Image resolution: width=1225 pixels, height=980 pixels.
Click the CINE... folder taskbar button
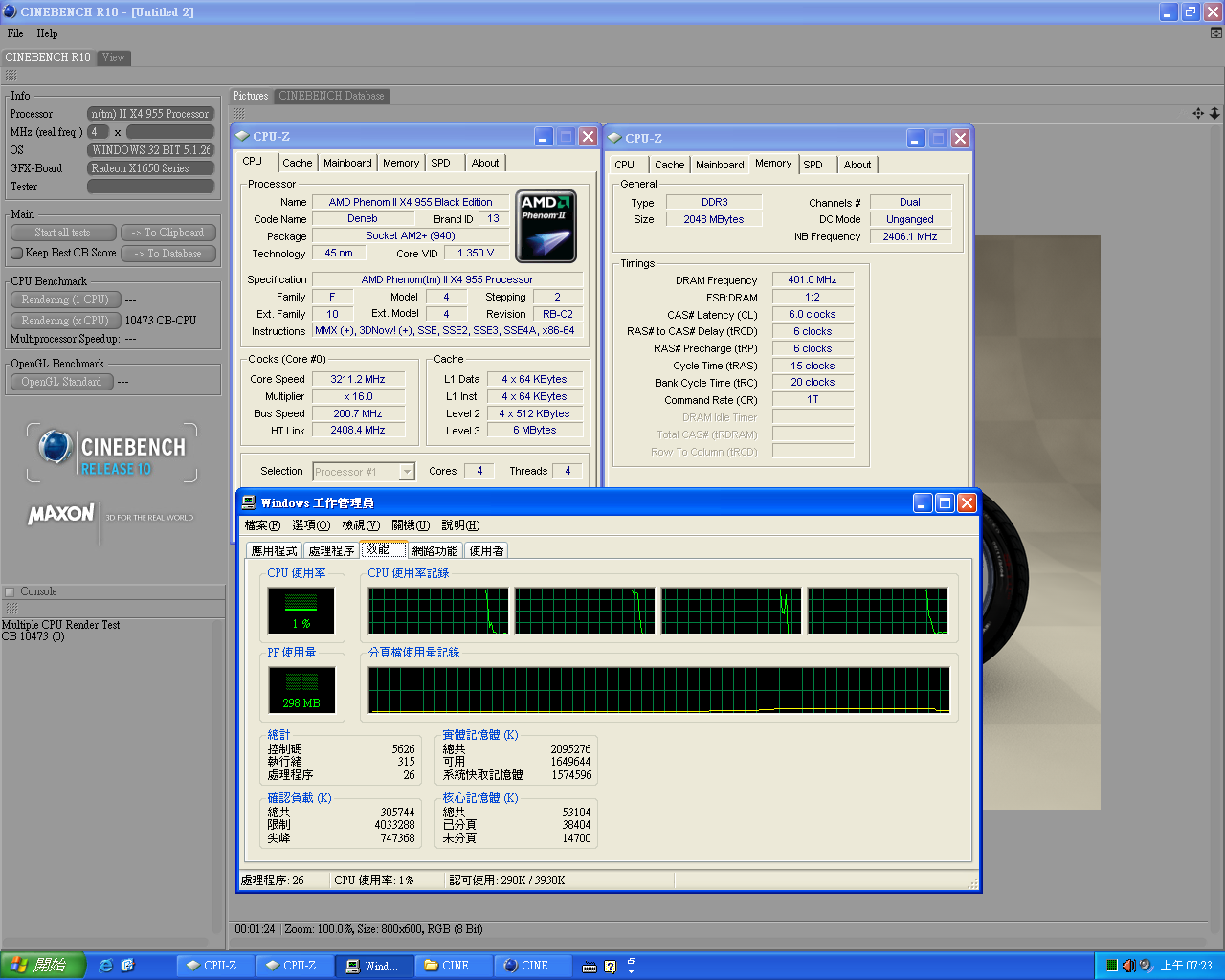pos(454,966)
